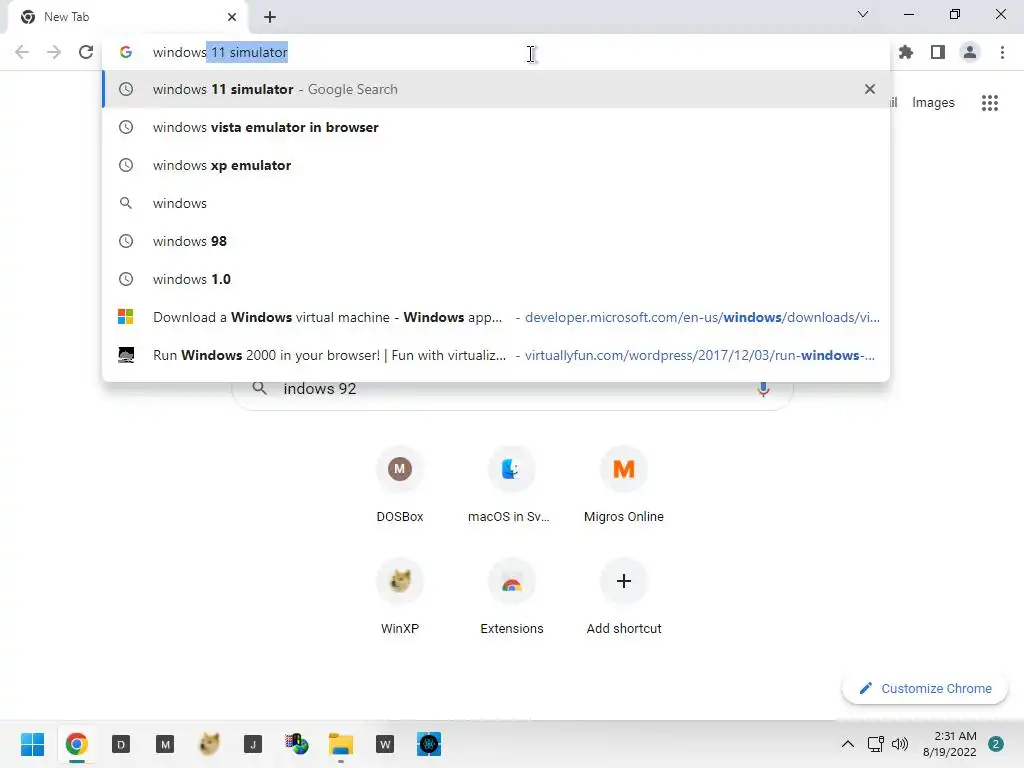
Task: Open Chrome's three-dot menu
Action: point(1002,52)
